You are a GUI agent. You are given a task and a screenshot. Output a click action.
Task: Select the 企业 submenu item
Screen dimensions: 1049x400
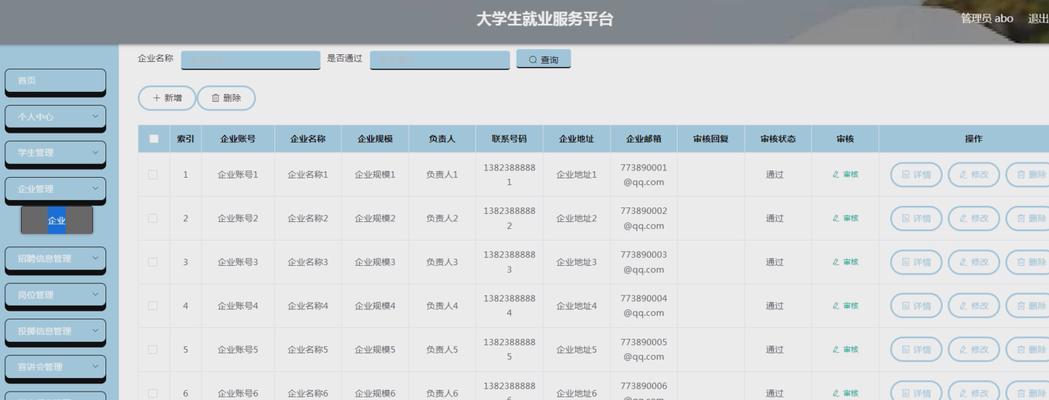coord(57,220)
